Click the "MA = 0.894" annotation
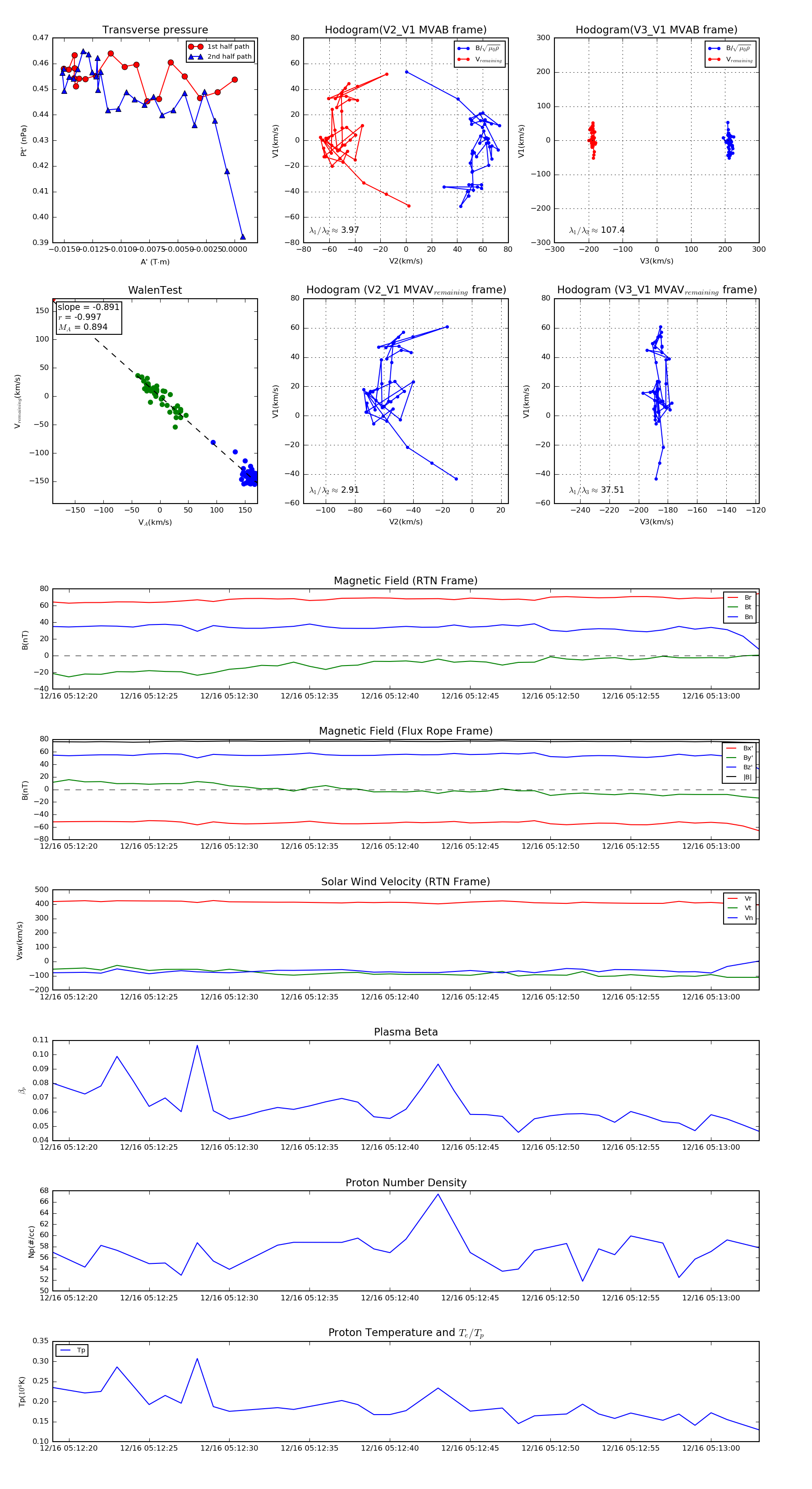This screenshot has width=812, height=1489. pyautogui.click(x=83, y=327)
